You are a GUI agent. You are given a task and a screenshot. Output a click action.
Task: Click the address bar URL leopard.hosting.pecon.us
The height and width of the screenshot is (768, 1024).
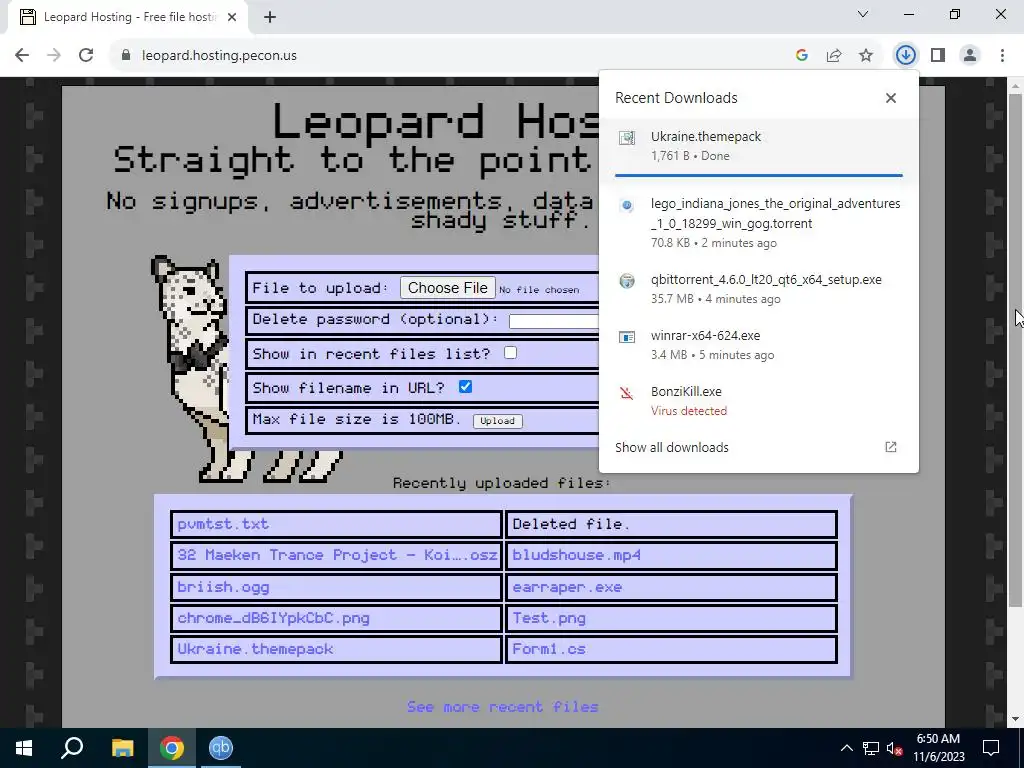[x=219, y=56]
